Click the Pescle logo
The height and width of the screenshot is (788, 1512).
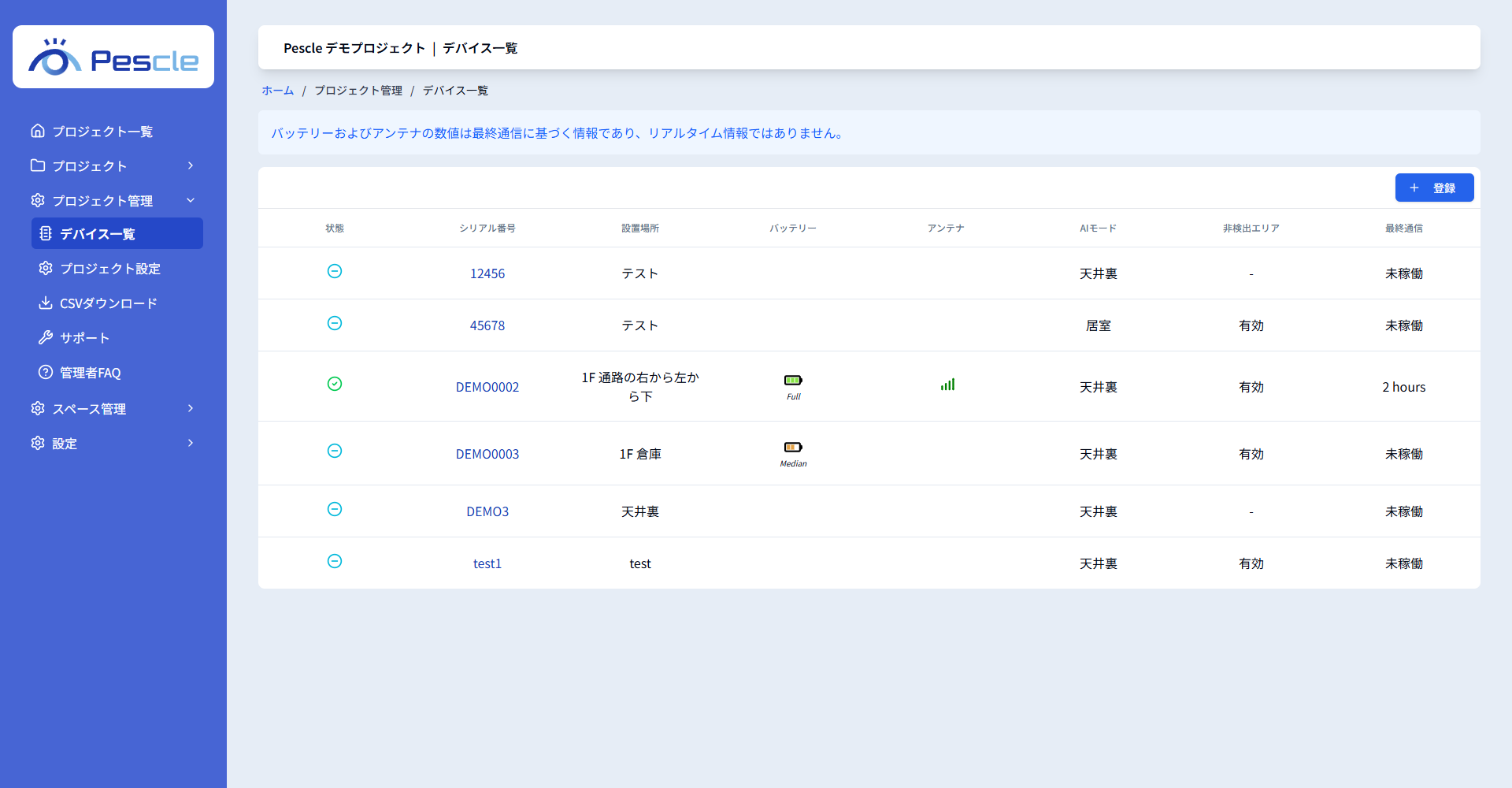click(x=113, y=57)
